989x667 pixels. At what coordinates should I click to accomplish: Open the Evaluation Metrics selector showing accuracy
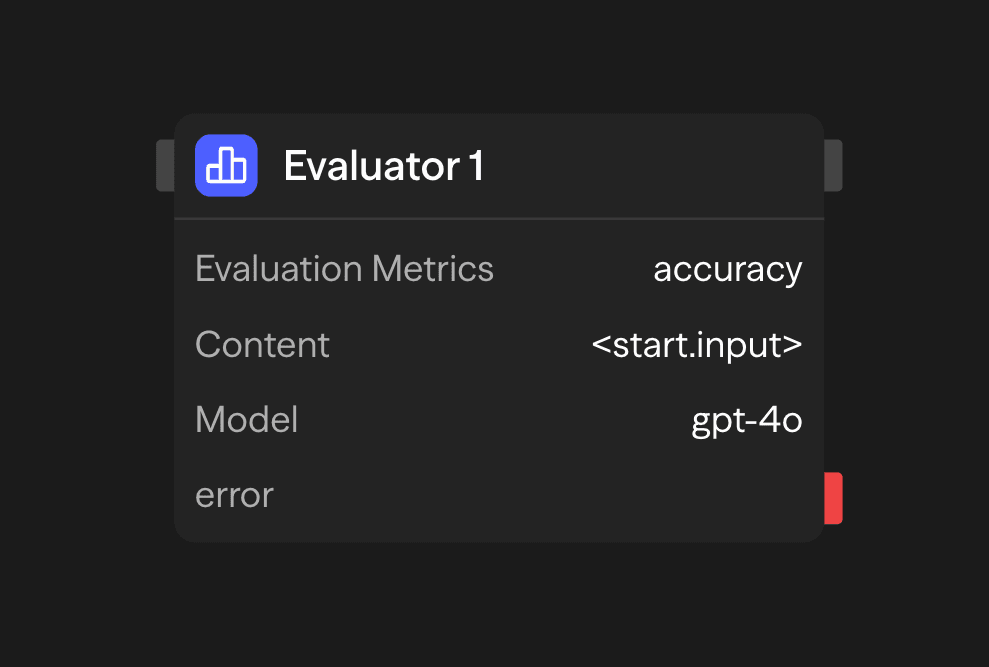point(727,269)
